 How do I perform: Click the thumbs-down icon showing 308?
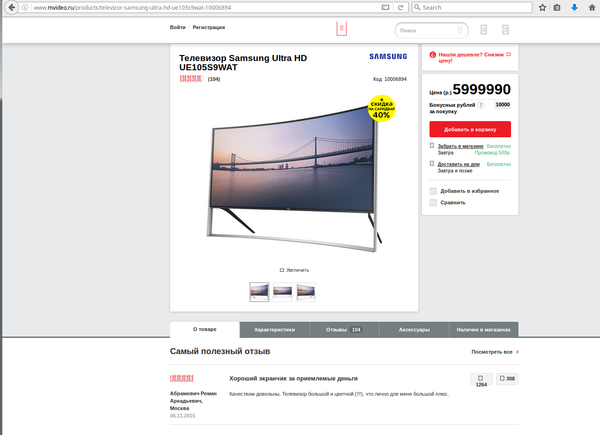point(507,378)
